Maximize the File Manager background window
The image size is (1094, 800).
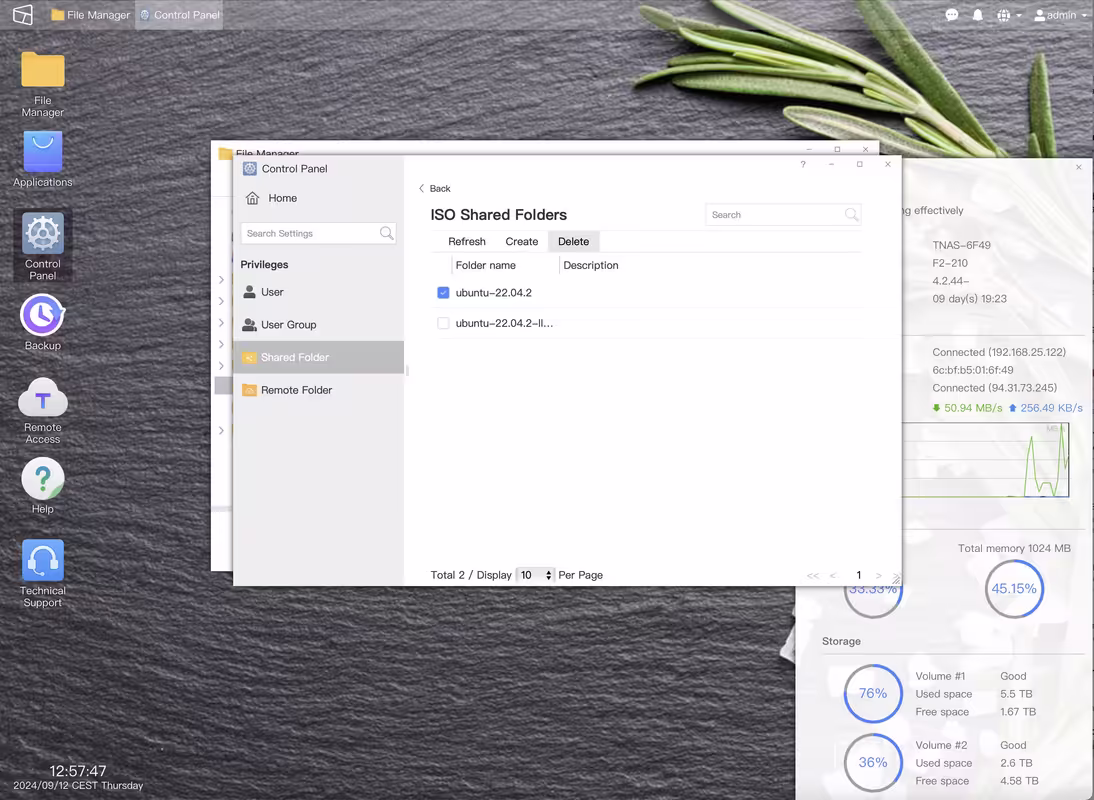[x=837, y=149]
